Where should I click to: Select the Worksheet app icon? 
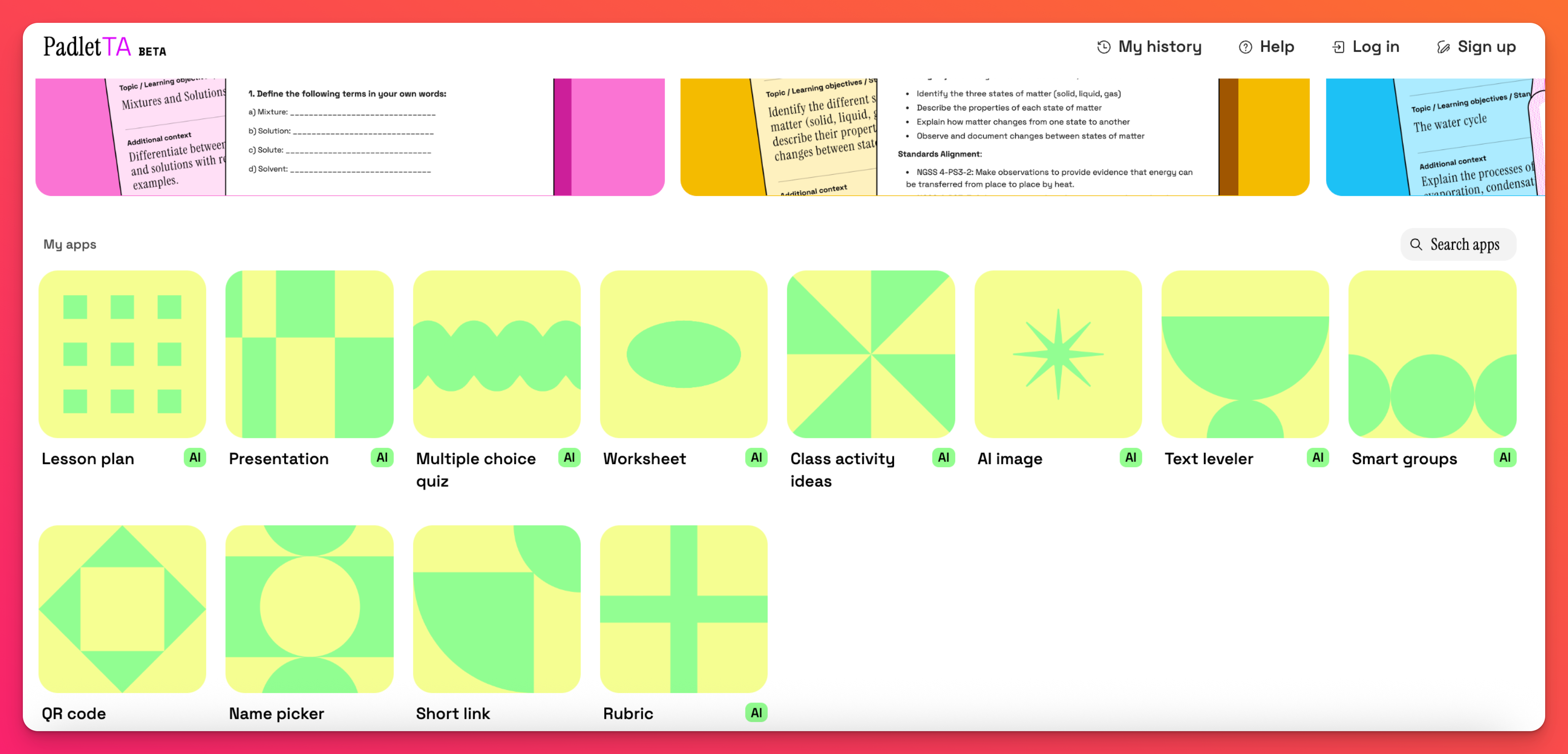pos(683,354)
